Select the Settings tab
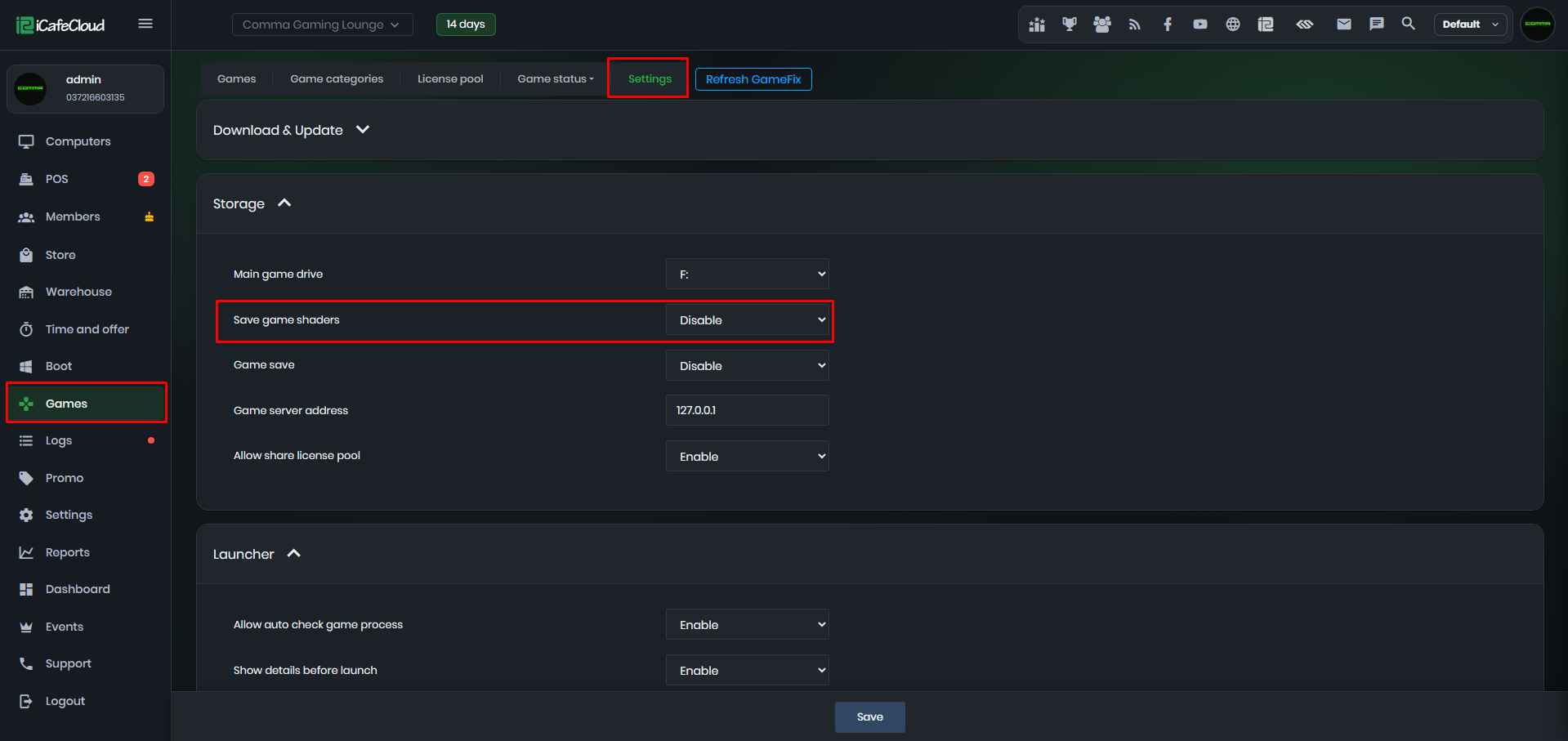 (650, 79)
